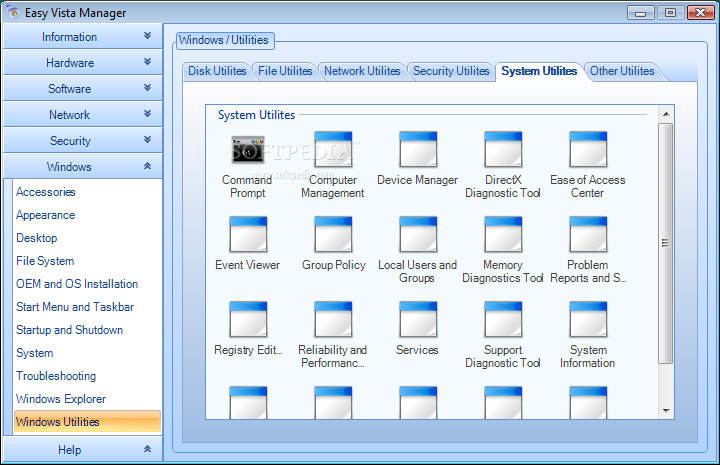Launch the Command Prompt utility icon
The width and height of the screenshot is (720, 465).
pos(248,150)
